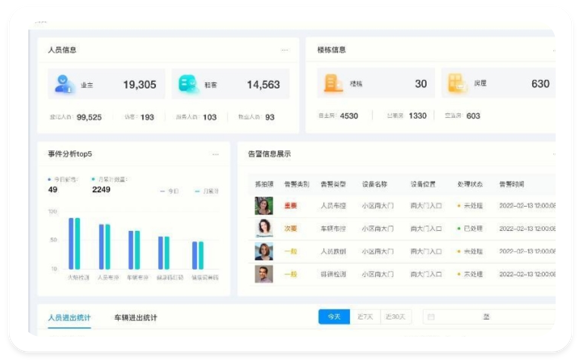The image size is (581, 364).
Task: Select the 近7天 time filter button
Action: tap(365, 317)
